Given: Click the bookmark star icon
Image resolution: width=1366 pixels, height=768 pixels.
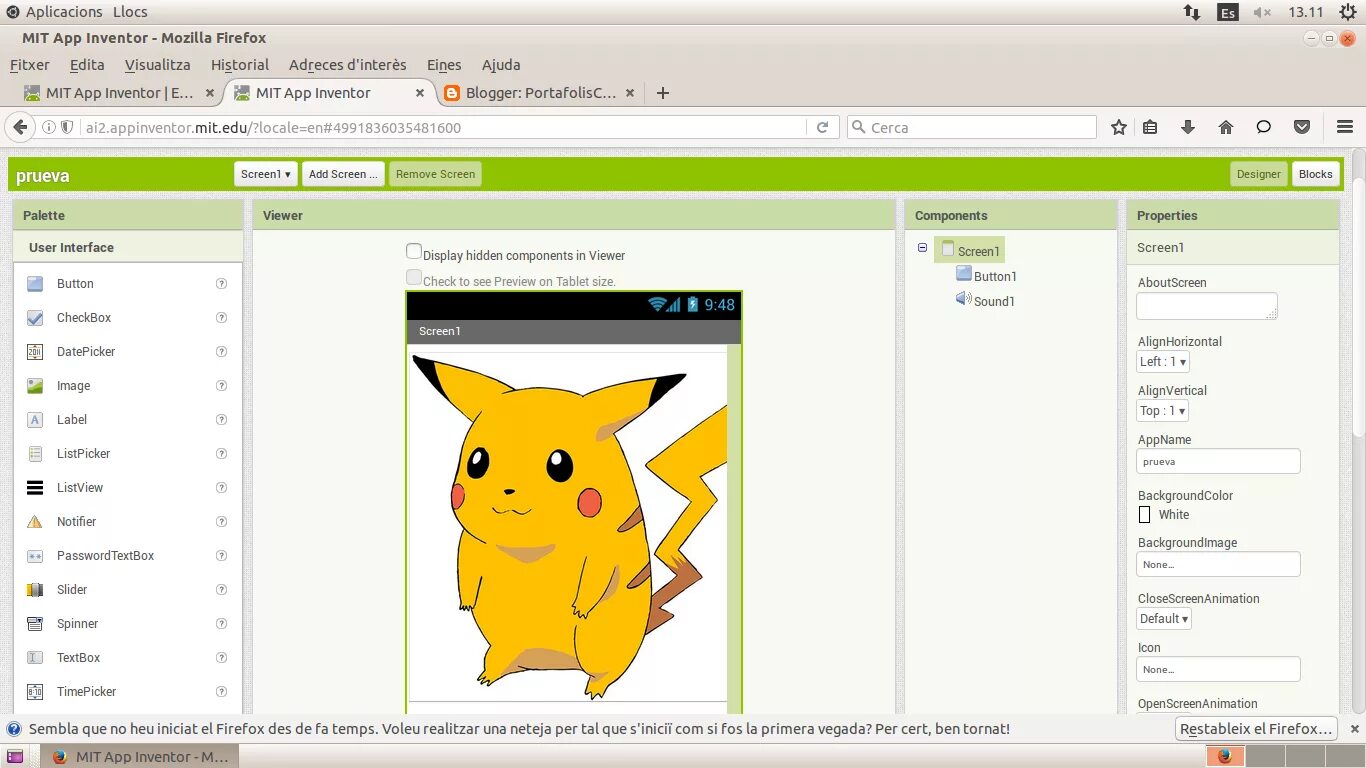Looking at the screenshot, I should click(x=1119, y=127).
